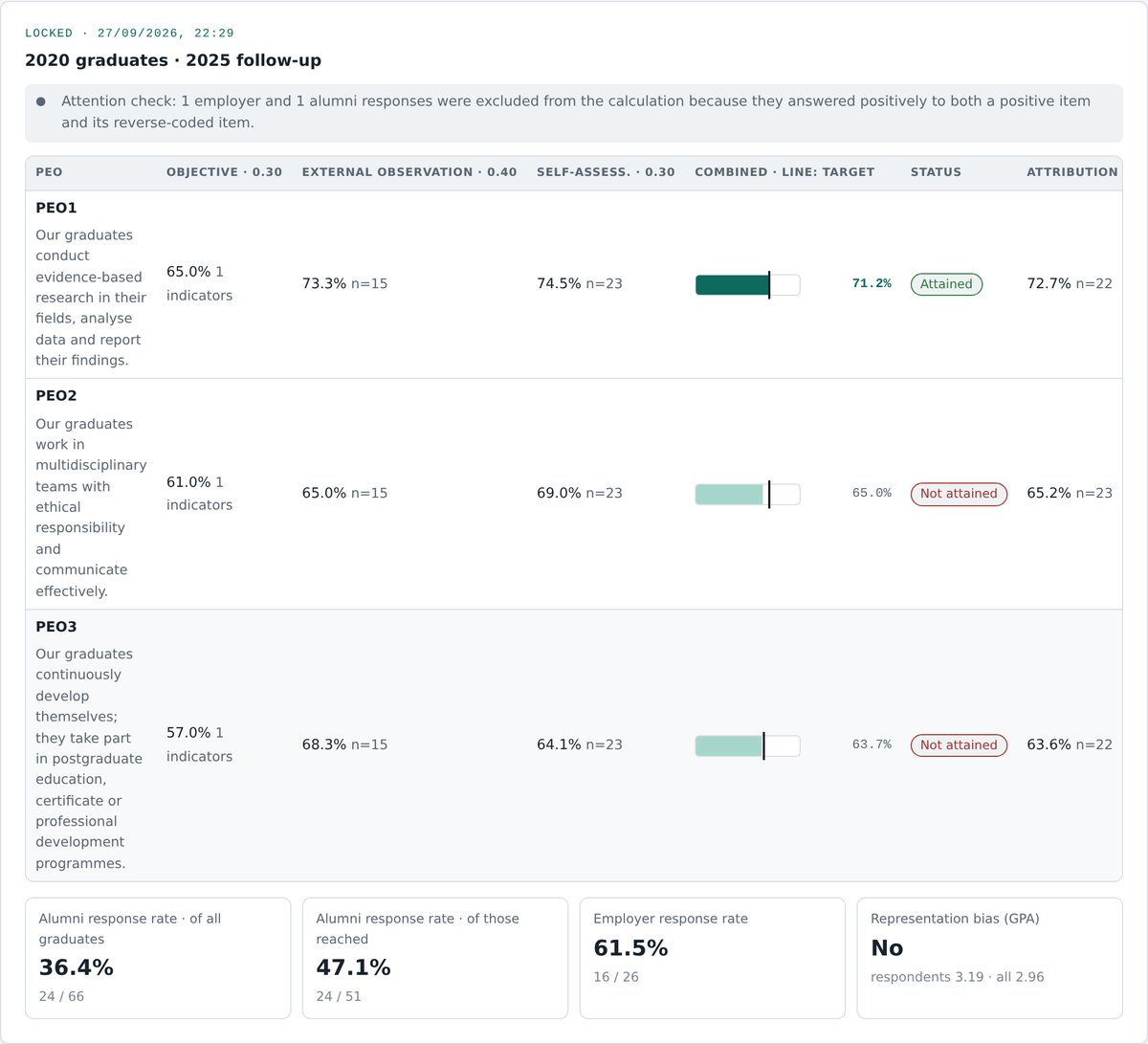The width and height of the screenshot is (1148, 1044).
Task: Click the PEO1 description about evidence-based research
Action: pyautogui.click(x=91, y=298)
